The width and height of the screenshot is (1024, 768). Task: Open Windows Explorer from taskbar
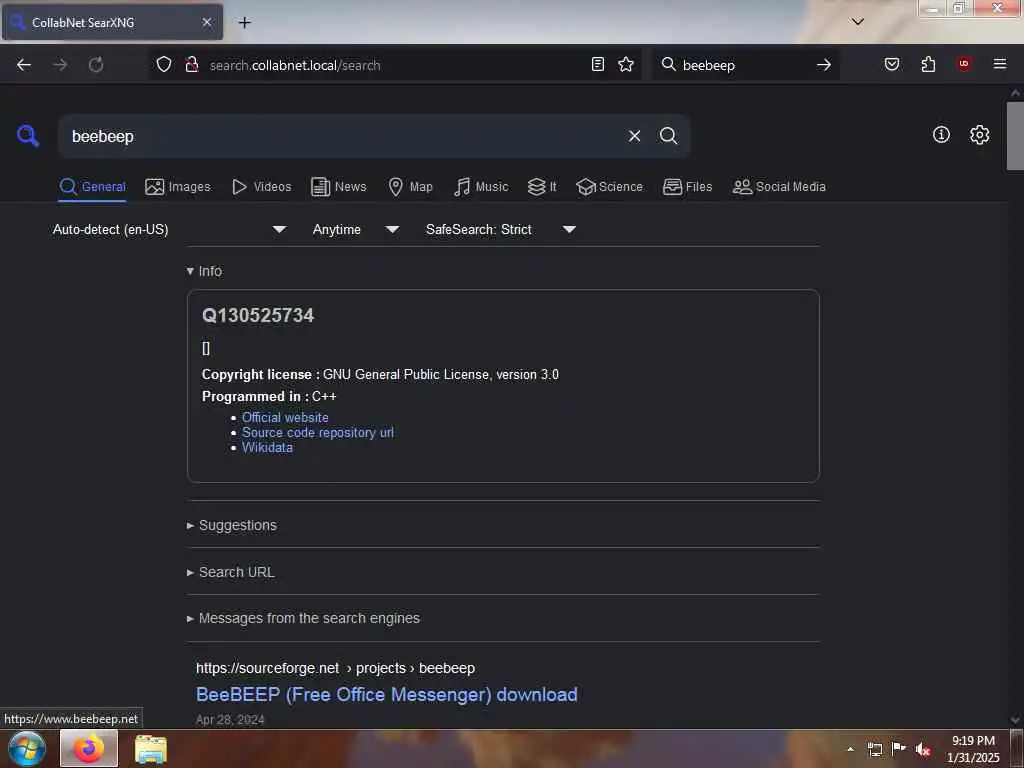[151, 749]
